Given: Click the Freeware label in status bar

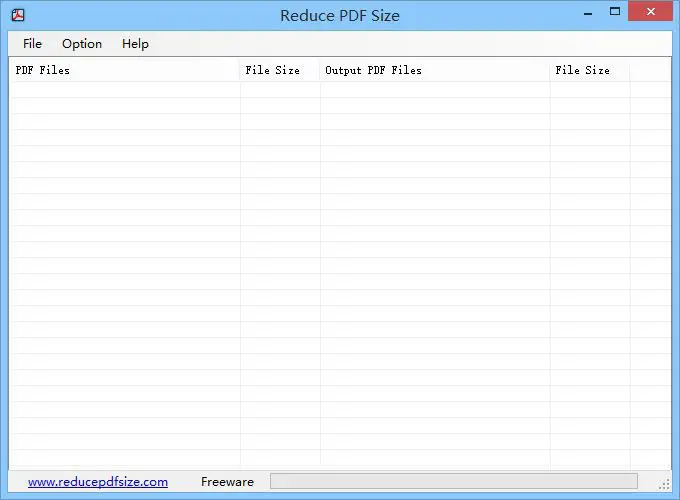Looking at the screenshot, I should [227, 482].
